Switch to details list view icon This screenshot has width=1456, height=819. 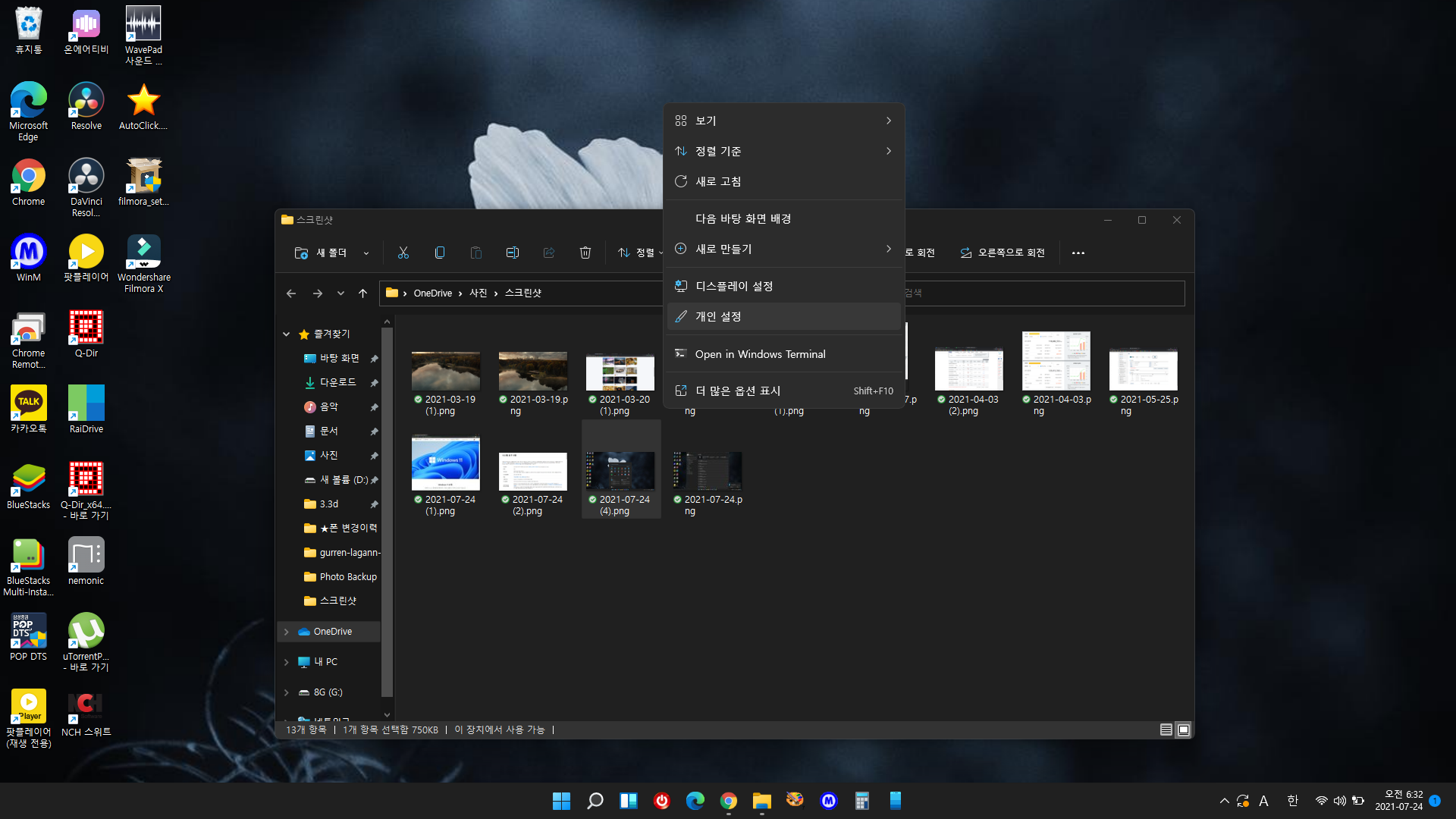1166,730
